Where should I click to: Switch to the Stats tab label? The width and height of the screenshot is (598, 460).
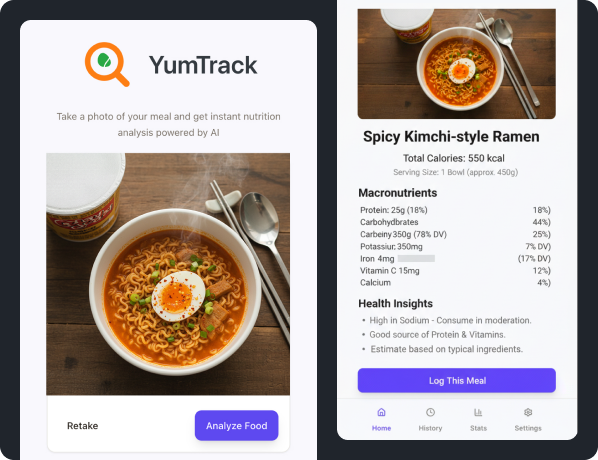click(x=478, y=428)
